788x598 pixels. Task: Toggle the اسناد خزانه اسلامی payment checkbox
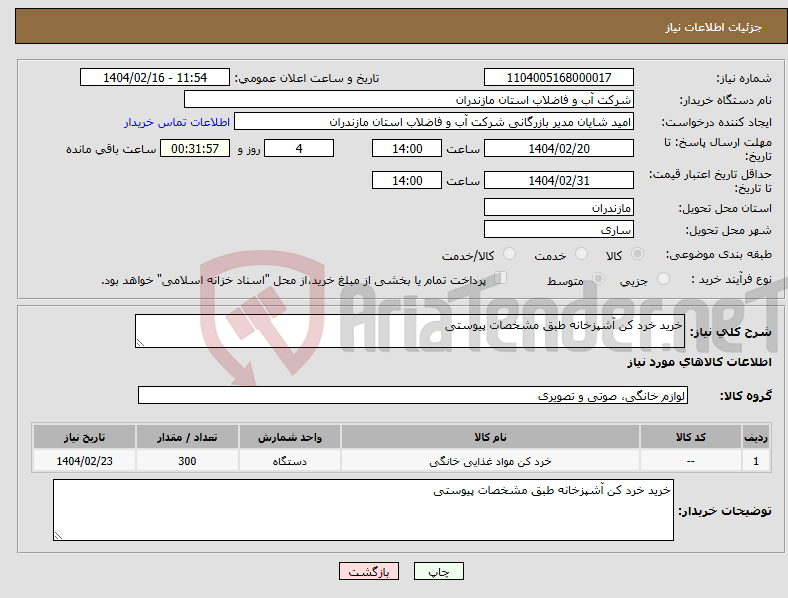pos(501,278)
